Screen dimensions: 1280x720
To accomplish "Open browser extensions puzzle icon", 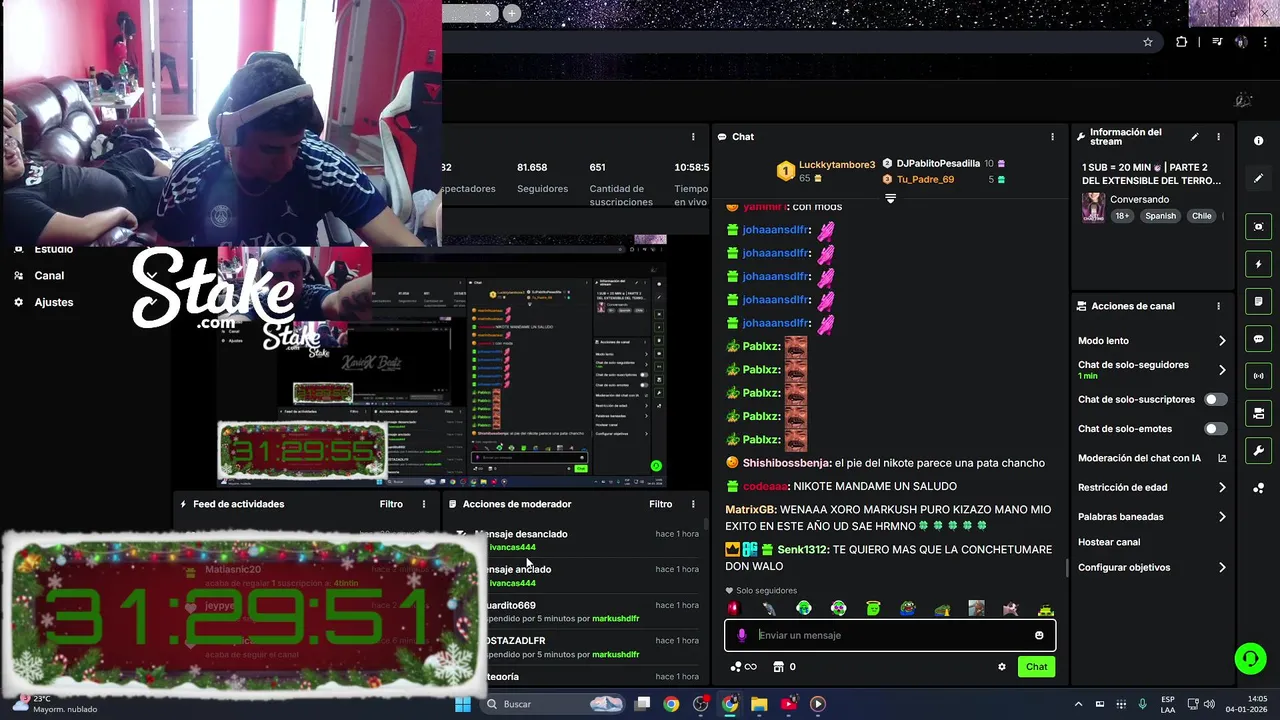I will [x=1182, y=42].
